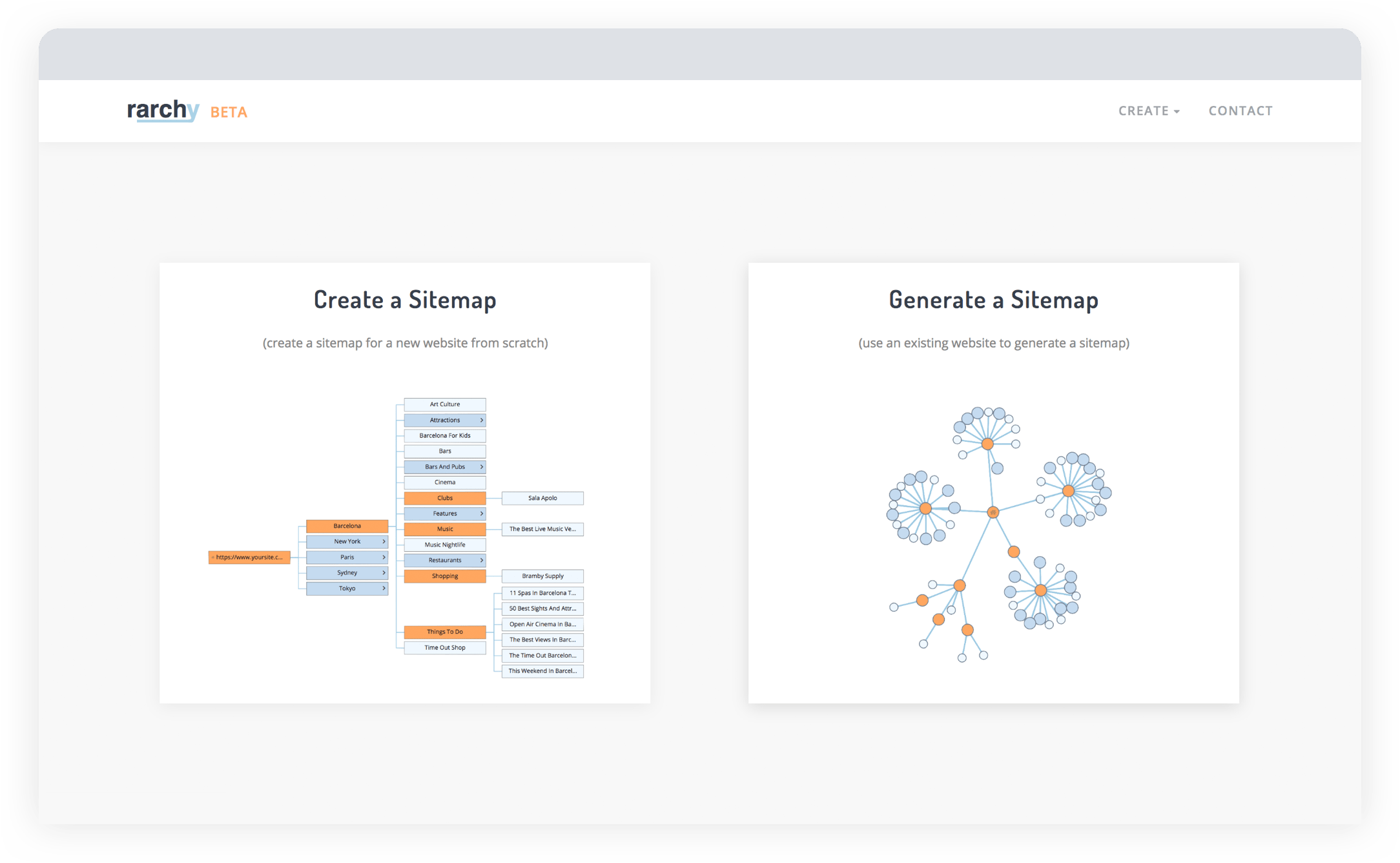Click the central home node in graph
Viewport: 1400px width, 863px height.
click(x=993, y=512)
